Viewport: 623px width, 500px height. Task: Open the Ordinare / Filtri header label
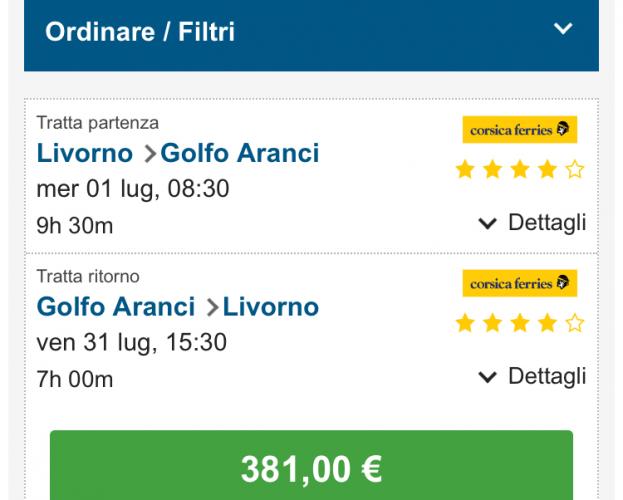(x=140, y=32)
